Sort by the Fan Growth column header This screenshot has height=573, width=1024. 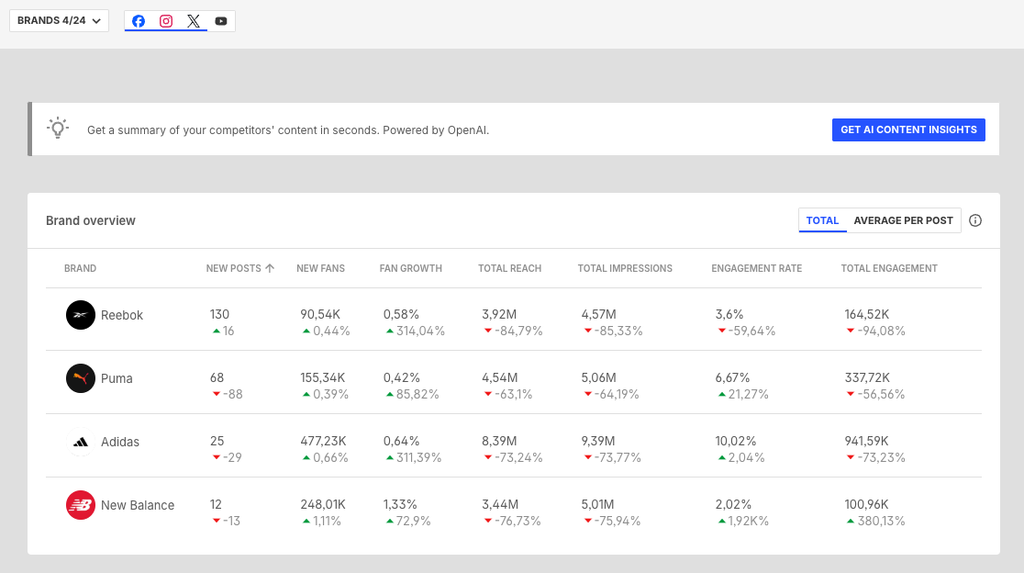[x=410, y=268]
